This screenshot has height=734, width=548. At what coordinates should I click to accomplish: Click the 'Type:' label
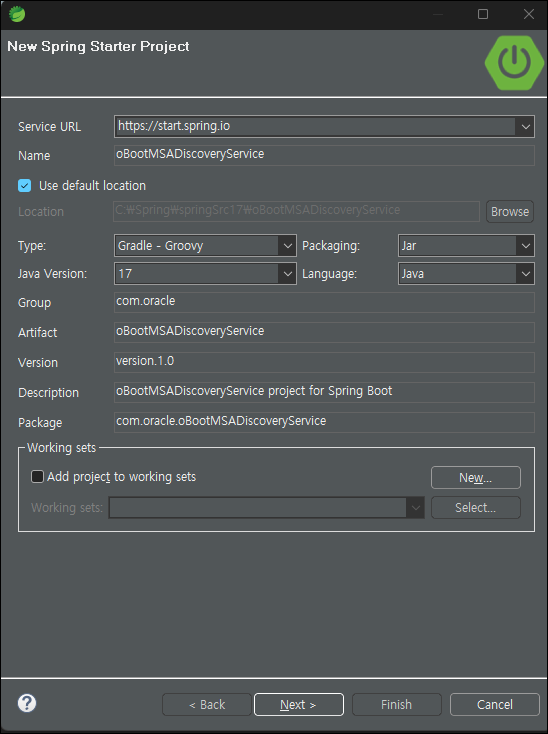tap(32, 246)
